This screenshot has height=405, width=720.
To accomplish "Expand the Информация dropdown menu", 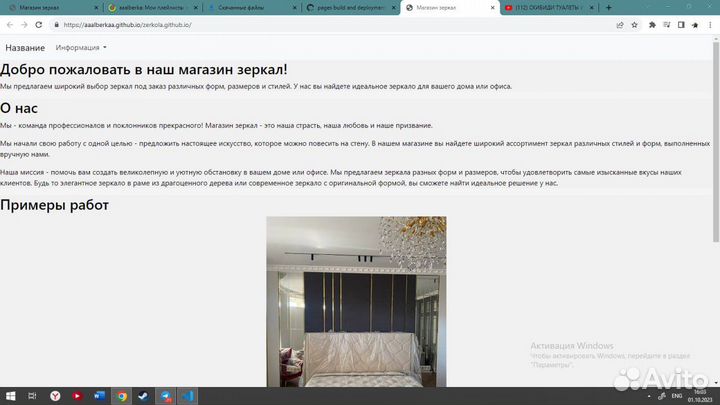I will tap(81, 47).
